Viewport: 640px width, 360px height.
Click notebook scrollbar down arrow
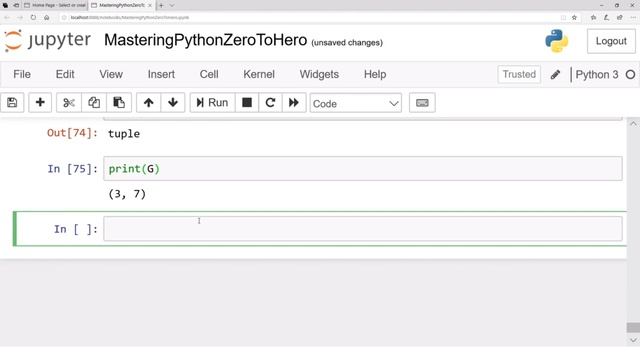(x=633, y=340)
